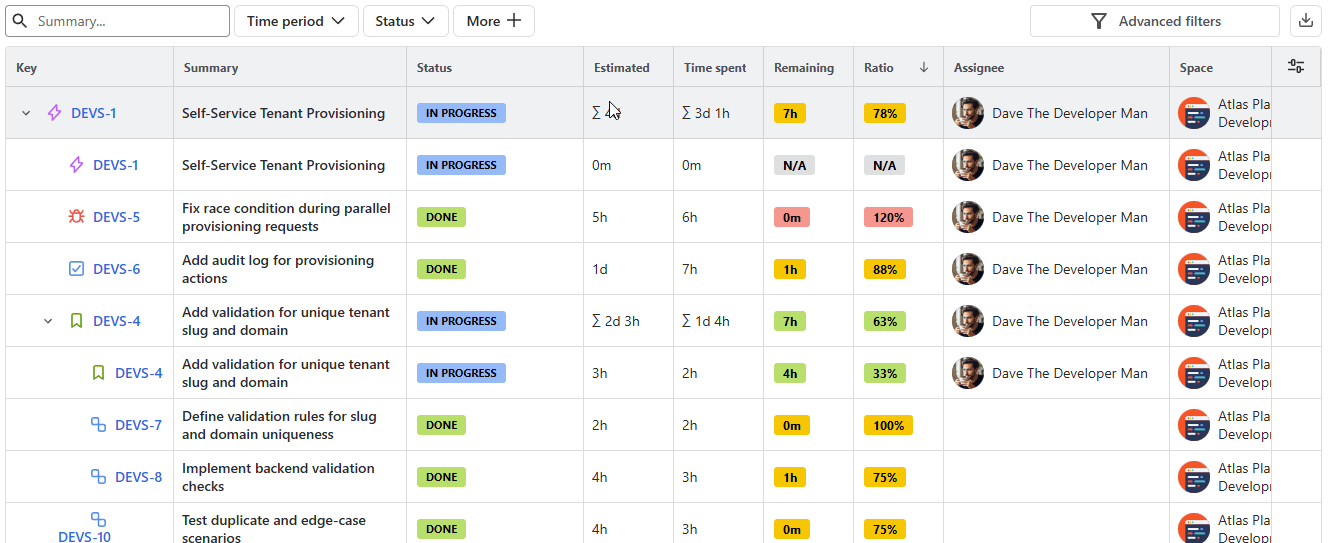The width and height of the screenshot is (1344, 543).
Task: Click the subtask icon beside DEVS-8
Action: tap(98, 477)
